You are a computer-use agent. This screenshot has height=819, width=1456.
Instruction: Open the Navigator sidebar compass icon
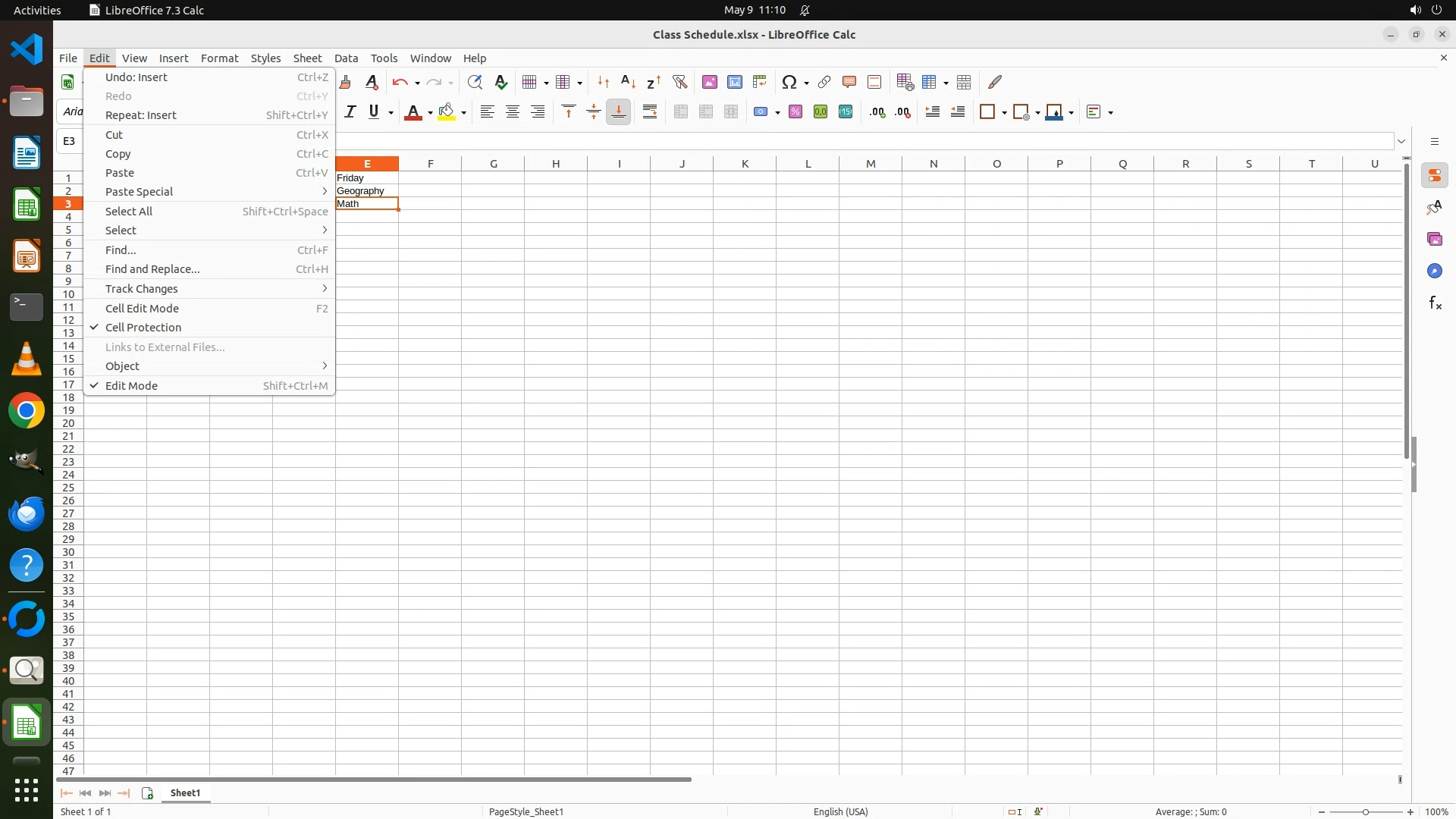tap(1435, 271)
